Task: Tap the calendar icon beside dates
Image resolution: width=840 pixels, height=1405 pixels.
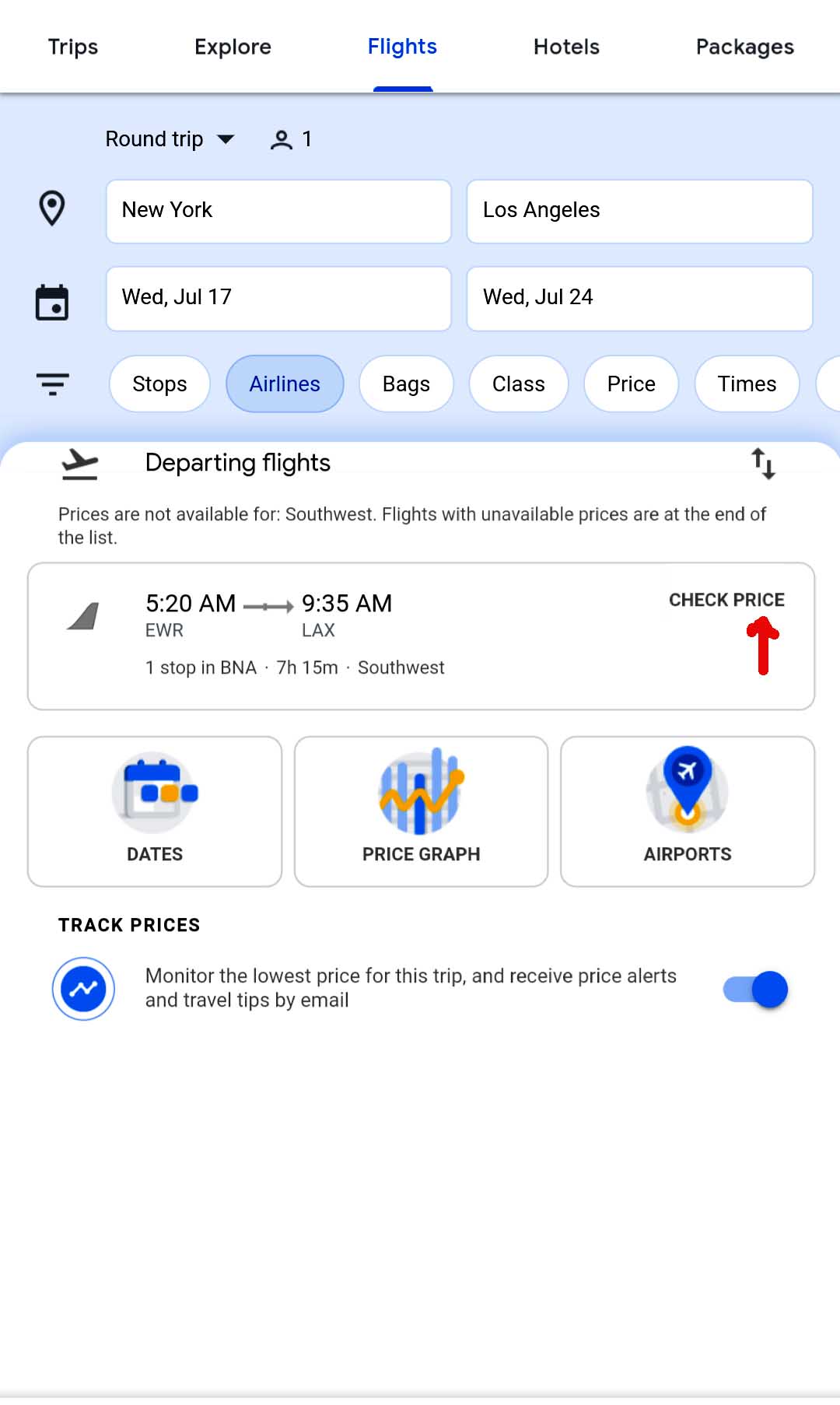Action: pyautogui.click(x=52, y=303)
